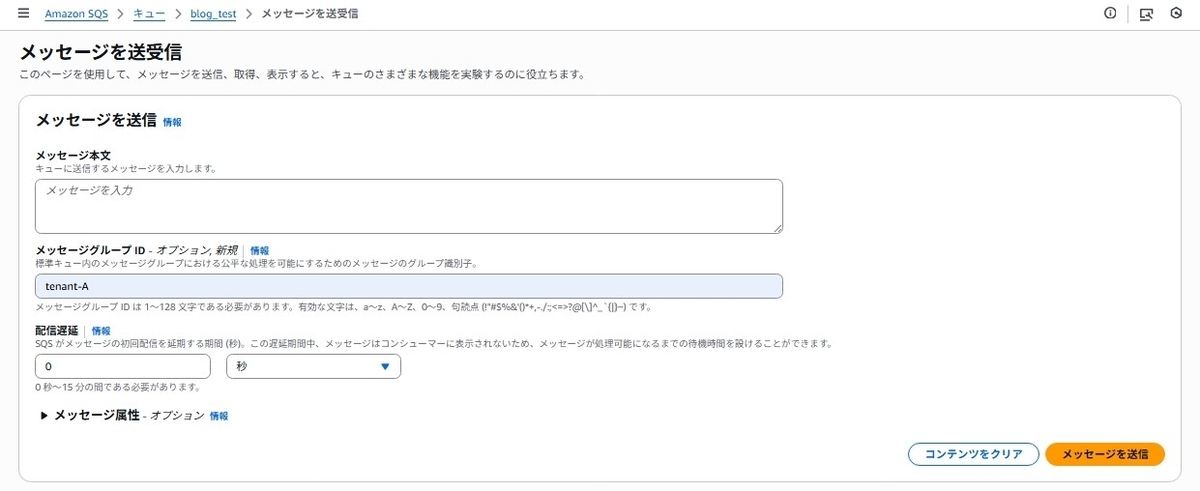
Task: Open the CloudShell panel icon
Action: (1146, 14)
